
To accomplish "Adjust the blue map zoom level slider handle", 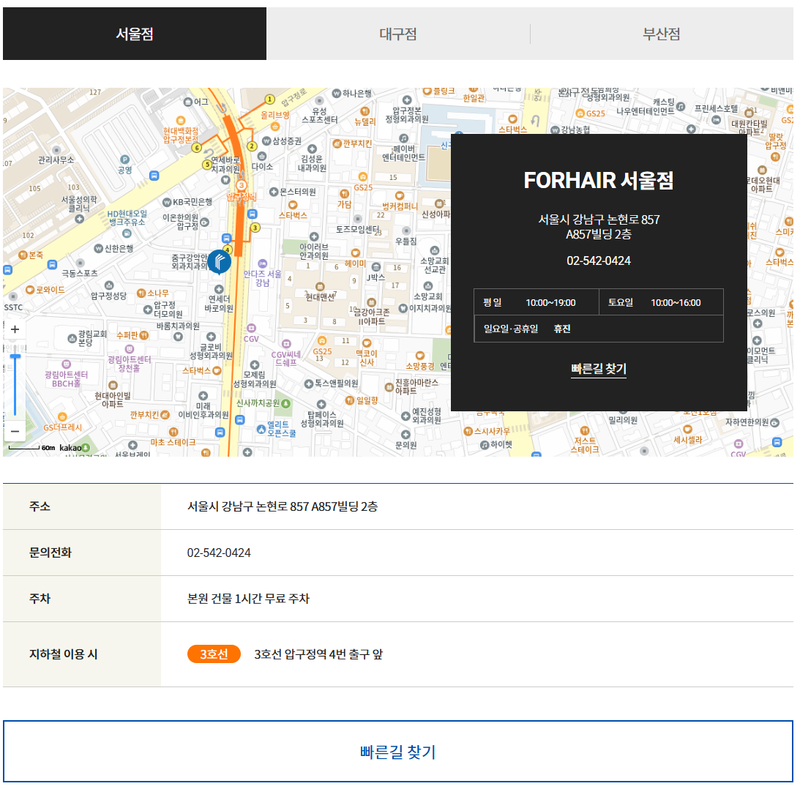I will [15, 356].
